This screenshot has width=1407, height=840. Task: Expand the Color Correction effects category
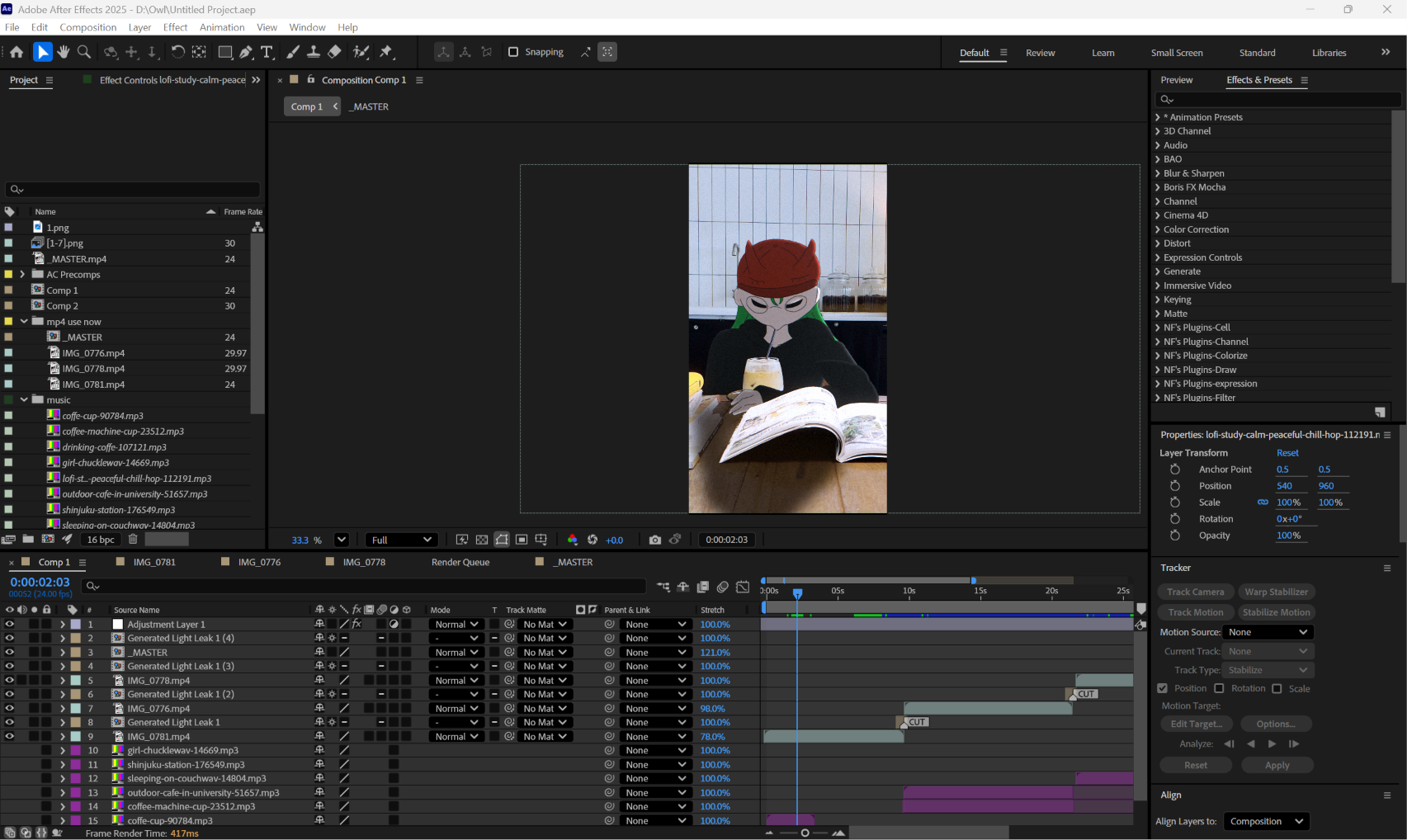click(1158, 229)
